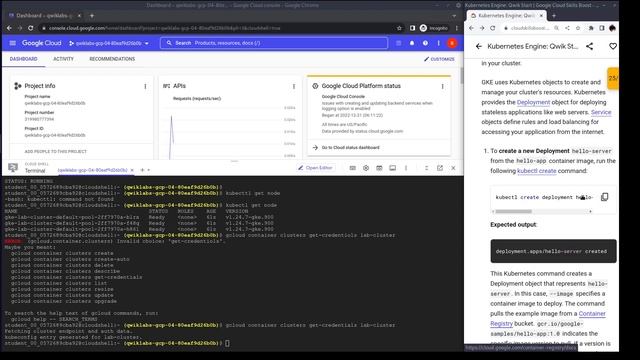640x360 pixels.
Task: Add a new Cloud Shell terminal tab
Action: (142, 170)
